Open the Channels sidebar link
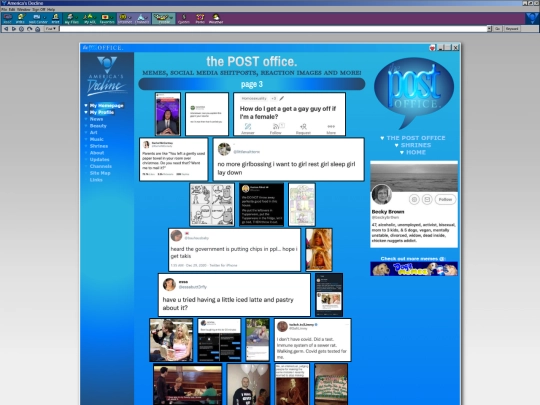Screen dimensions: 540x405 pyautogui.click(x=101, y=166)
